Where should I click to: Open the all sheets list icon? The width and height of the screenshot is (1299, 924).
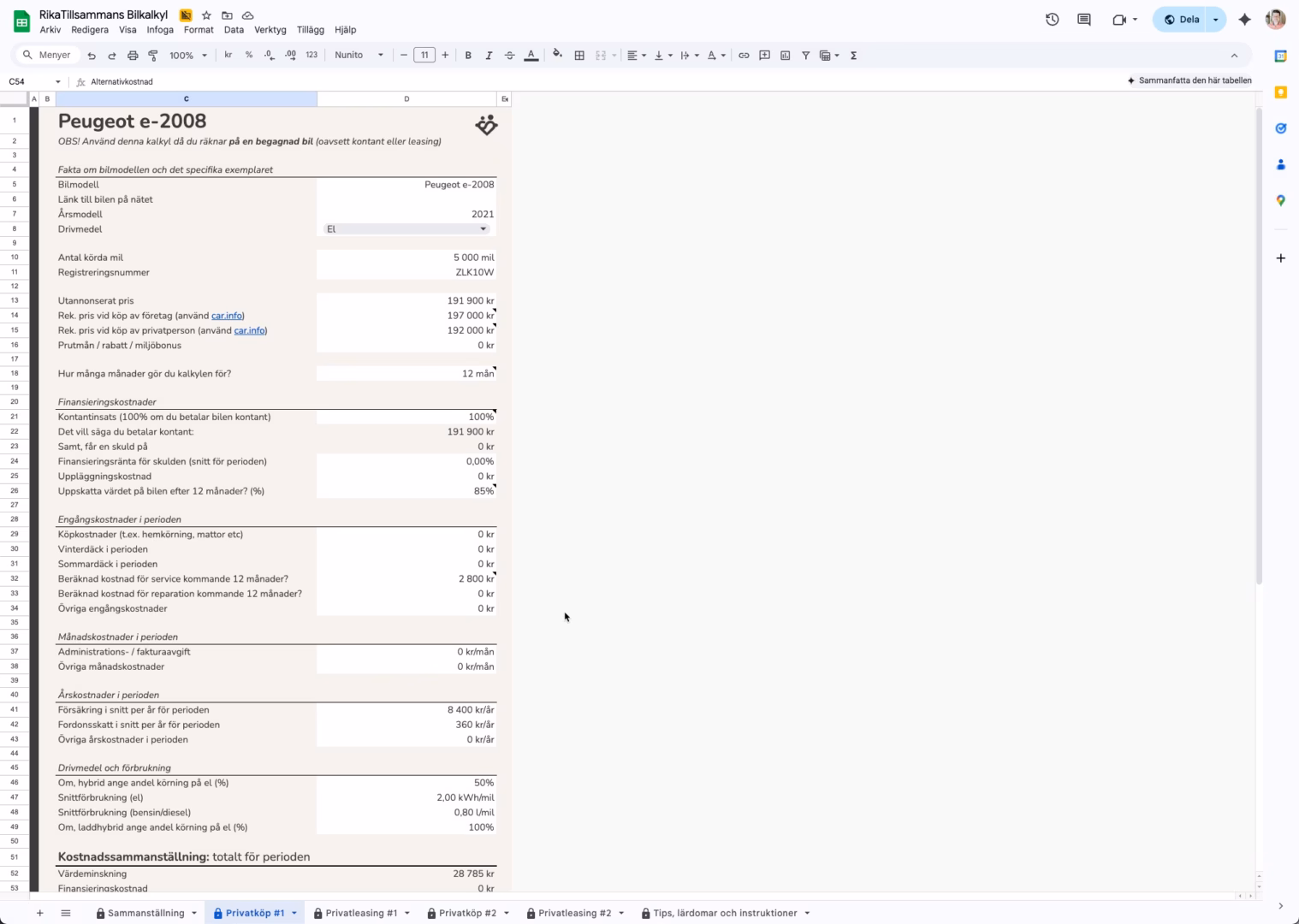[66, 913]
